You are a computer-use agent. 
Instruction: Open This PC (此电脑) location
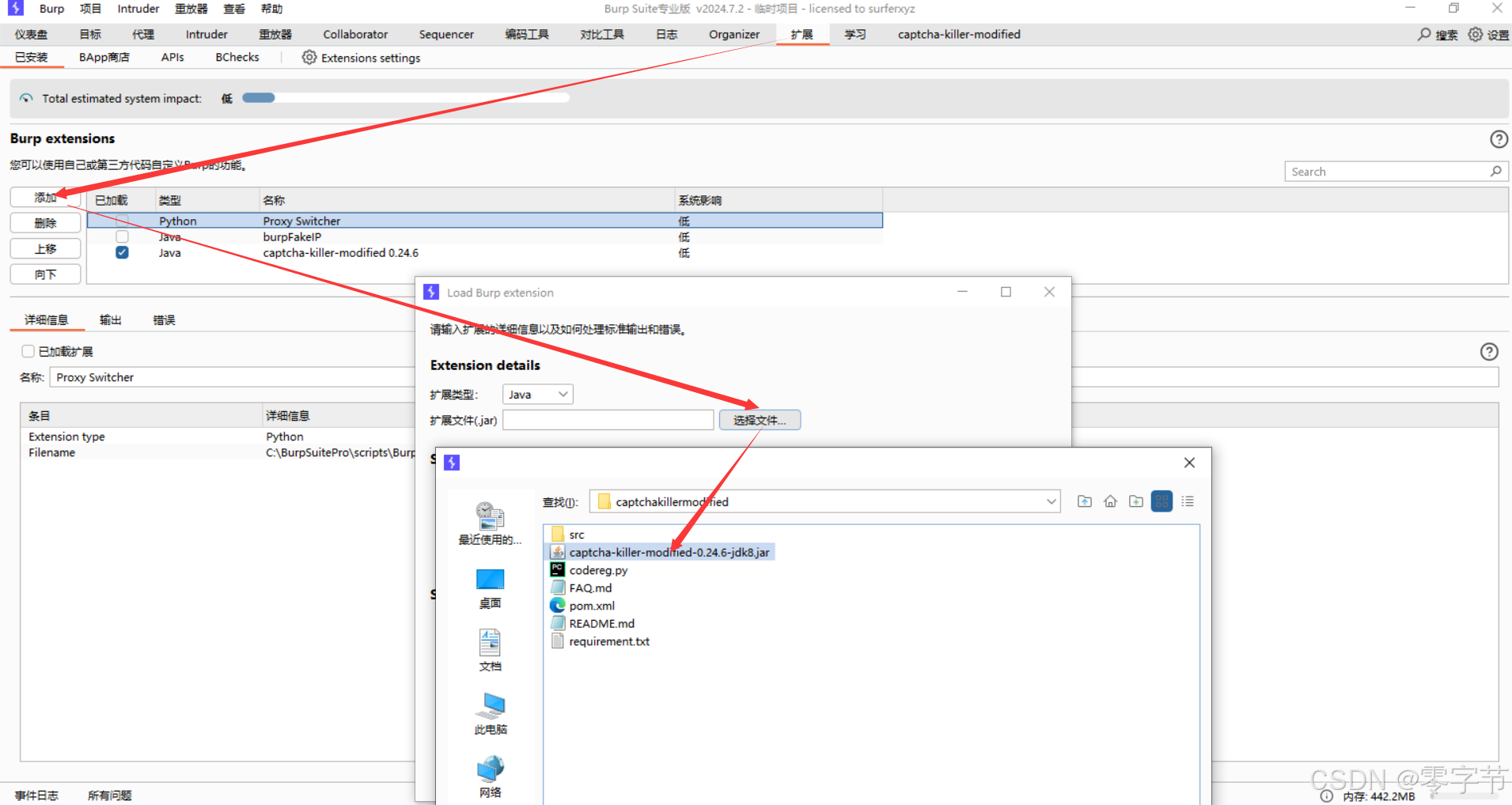click(491, 714)
